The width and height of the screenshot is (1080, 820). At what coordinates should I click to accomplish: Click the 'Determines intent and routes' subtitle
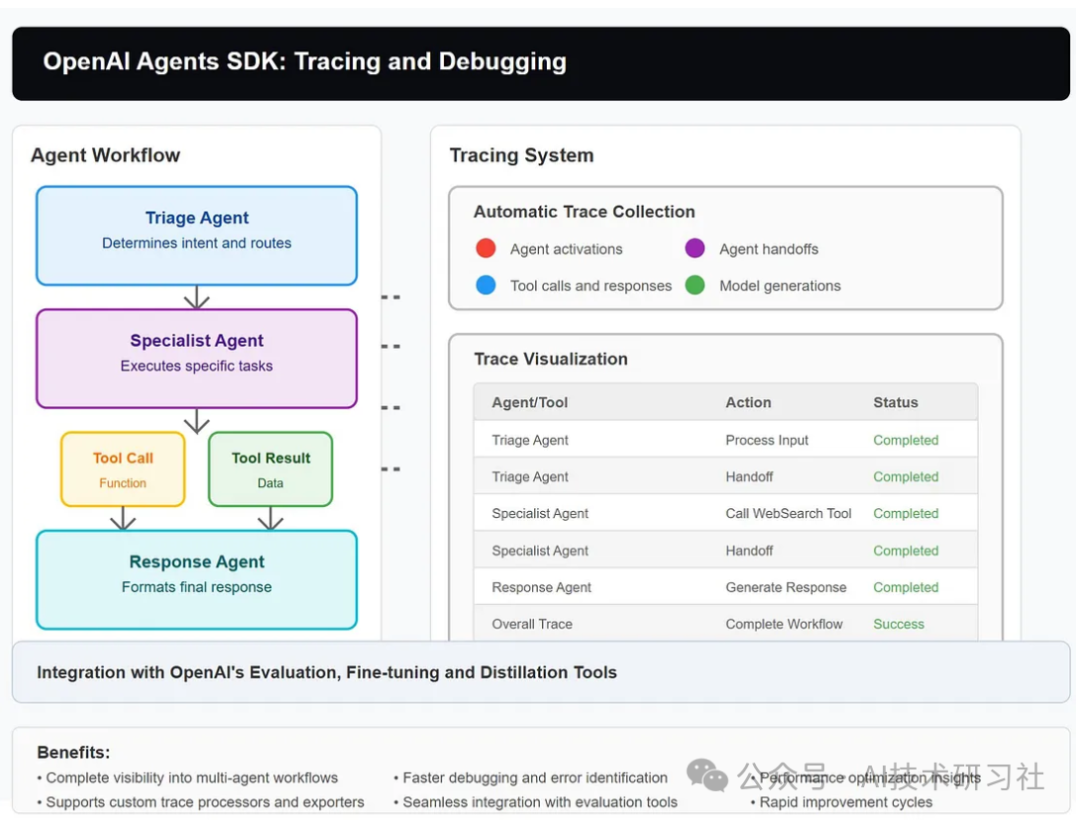point(197,243)
